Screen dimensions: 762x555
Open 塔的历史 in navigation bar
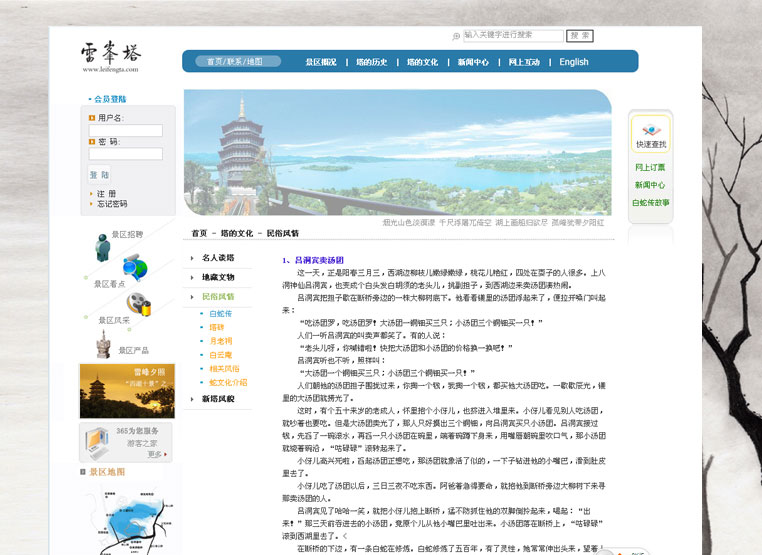[371, 62]
